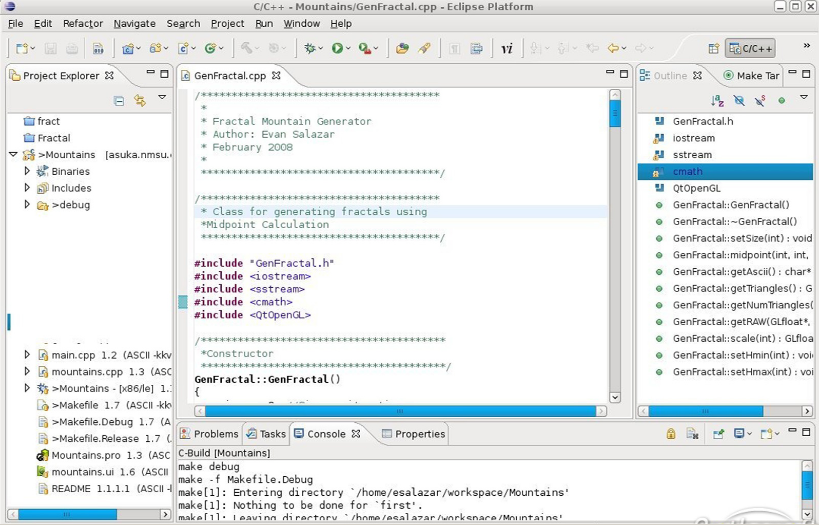Screen dimensions: 819x525
Task: Open the Outline view menu dropdown arrow
Action: 803,99
